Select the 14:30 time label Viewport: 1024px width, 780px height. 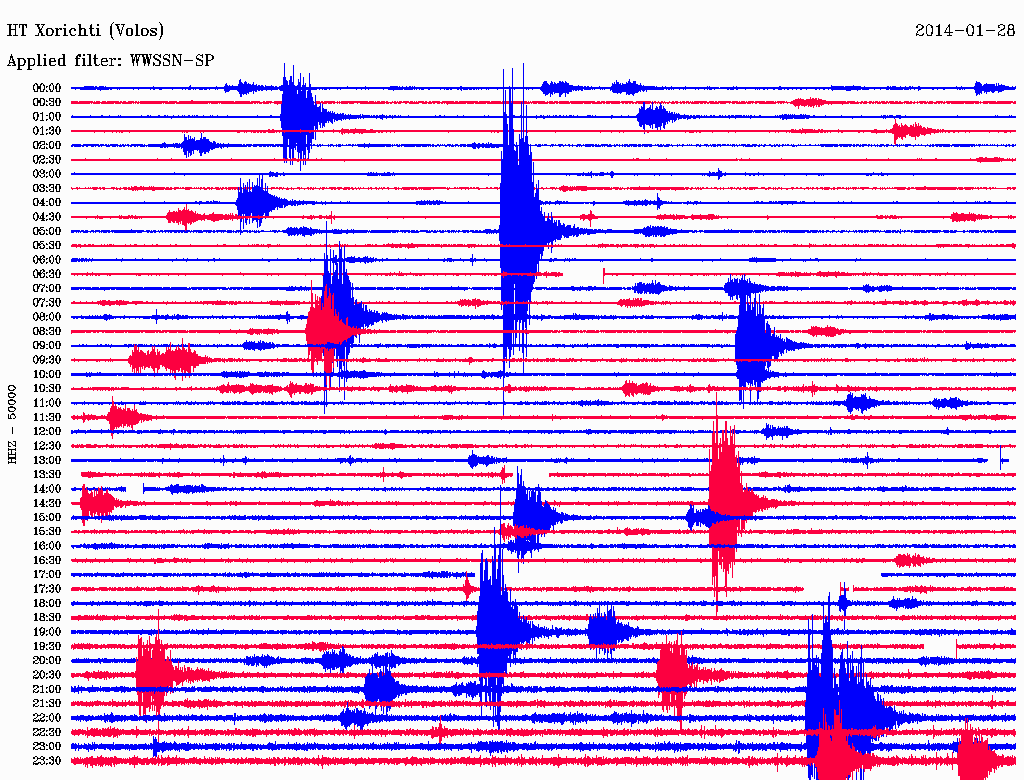47,503
